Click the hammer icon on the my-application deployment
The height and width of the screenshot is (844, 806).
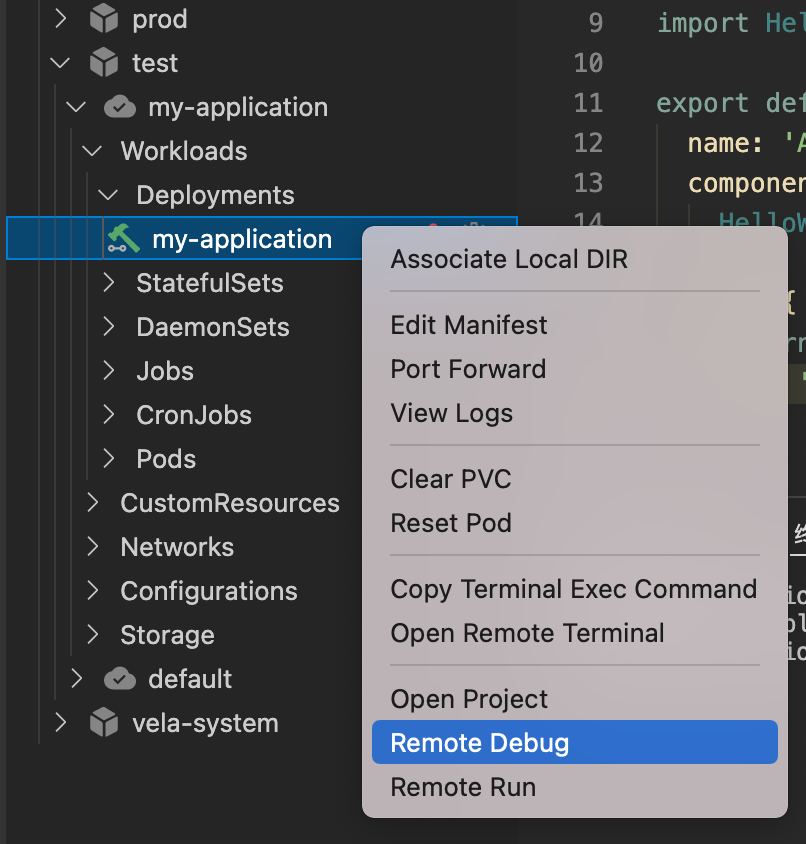[x=123, y=238]
